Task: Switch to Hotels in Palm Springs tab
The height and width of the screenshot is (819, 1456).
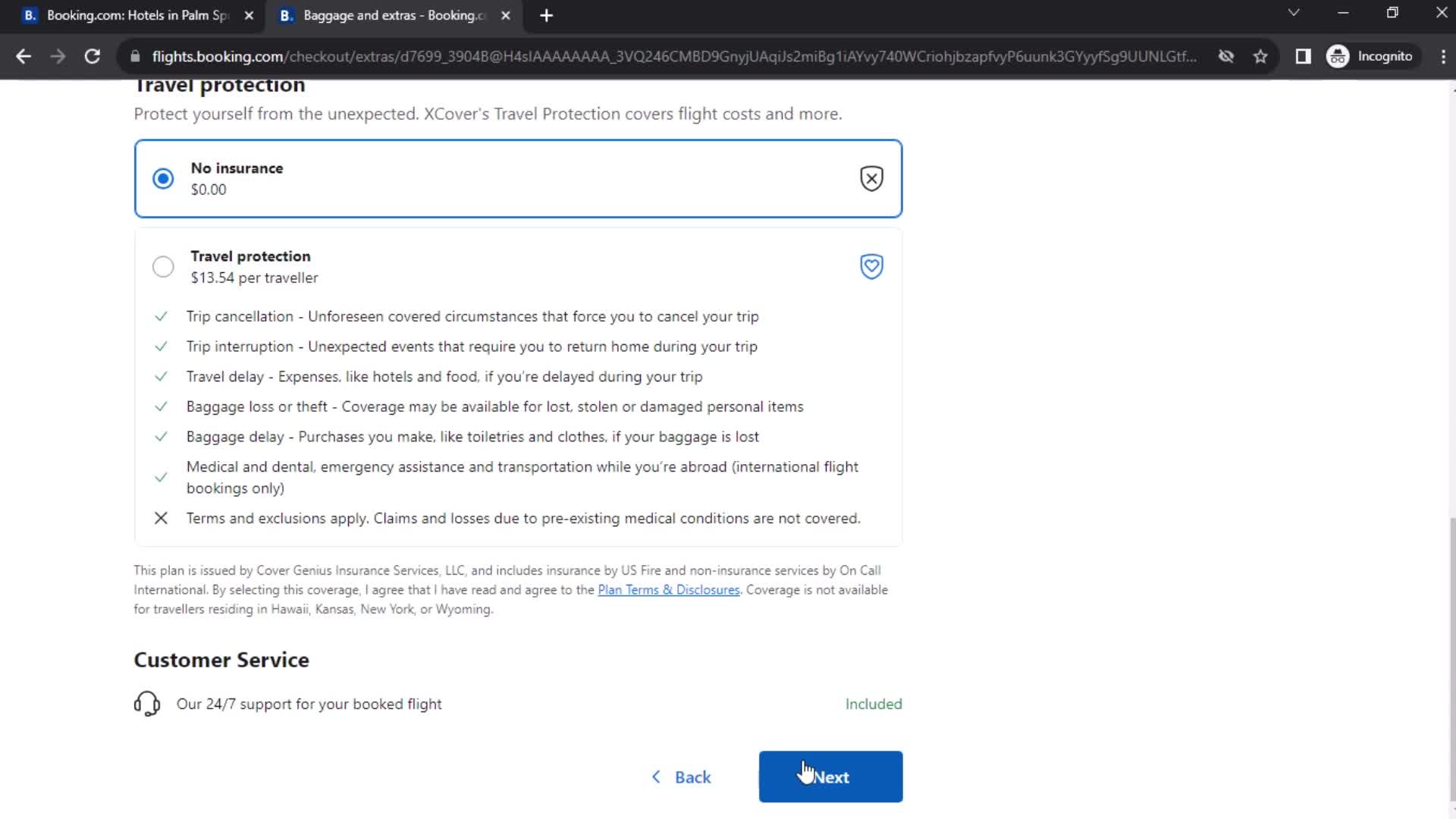Action: 135,15
